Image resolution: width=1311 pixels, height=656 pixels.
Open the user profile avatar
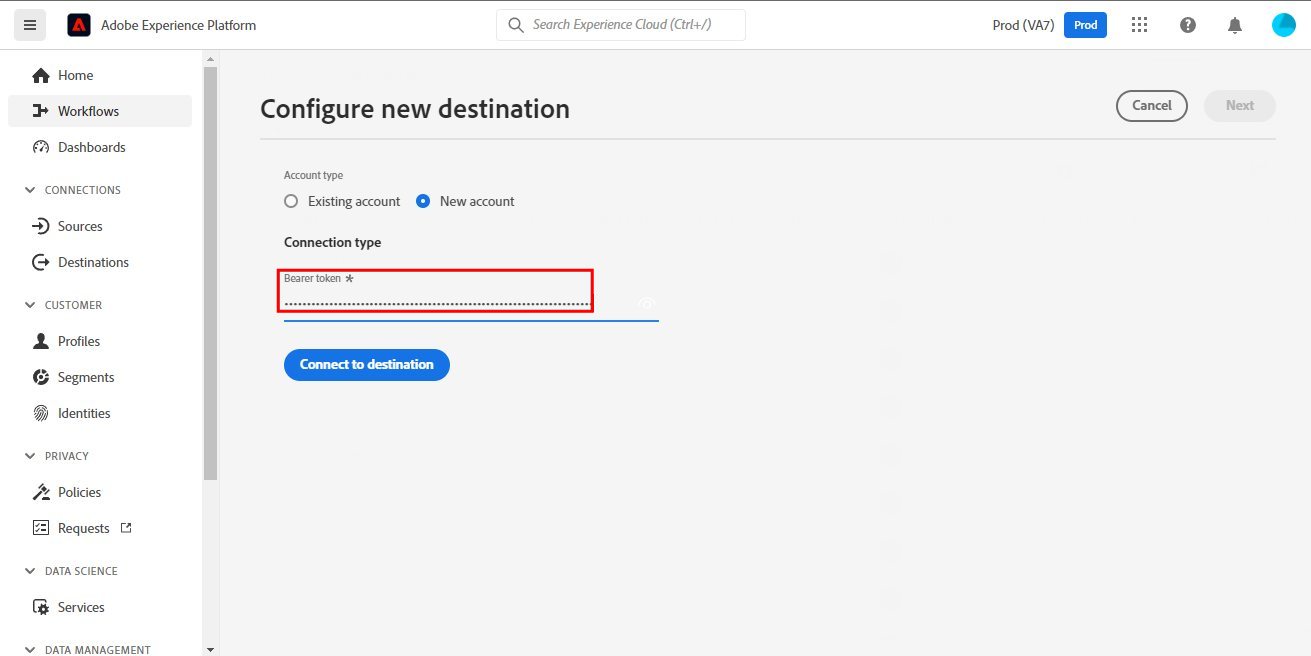(x=1283, y=25)
